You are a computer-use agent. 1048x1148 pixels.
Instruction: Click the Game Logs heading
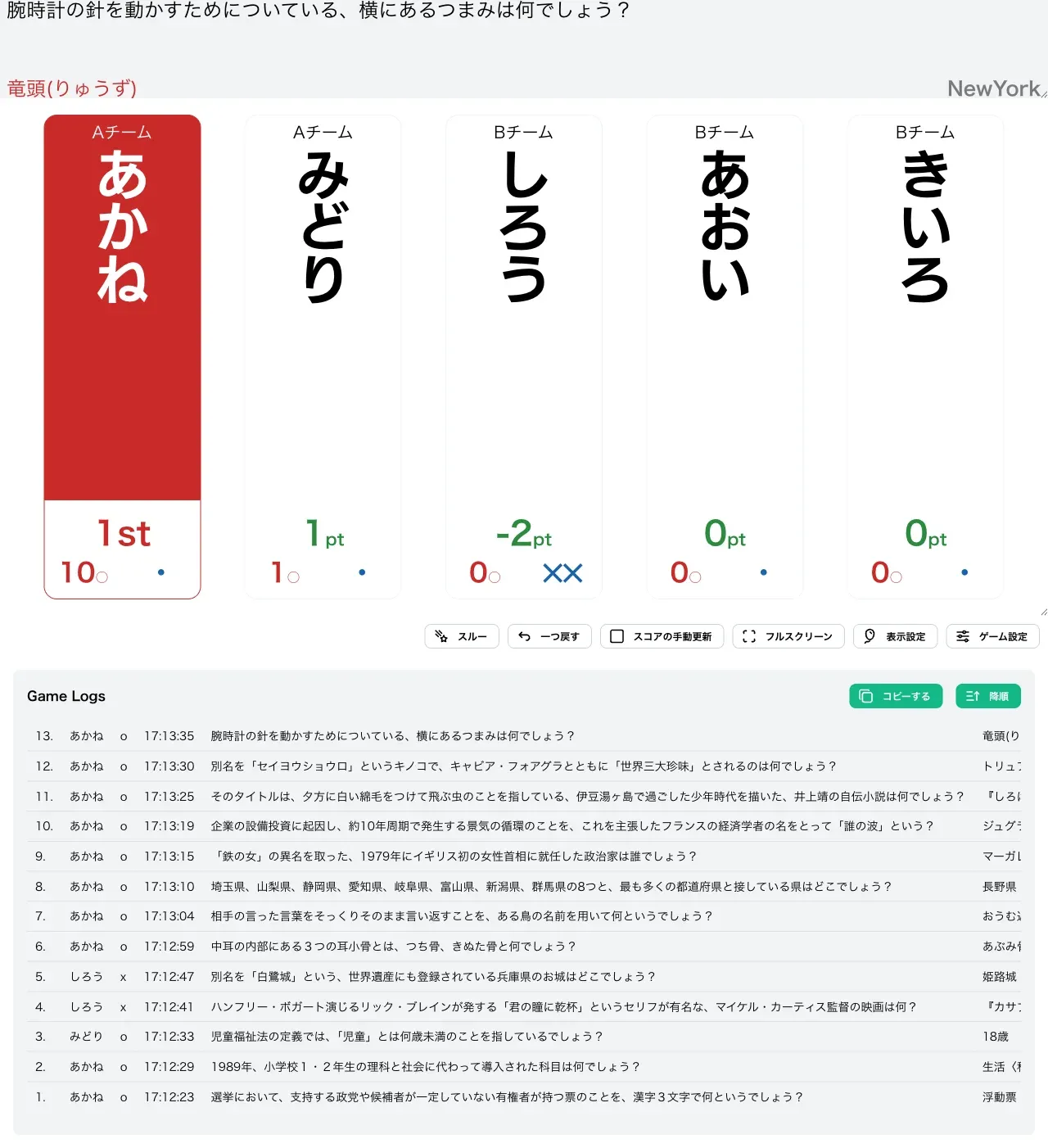pos(66,696)
